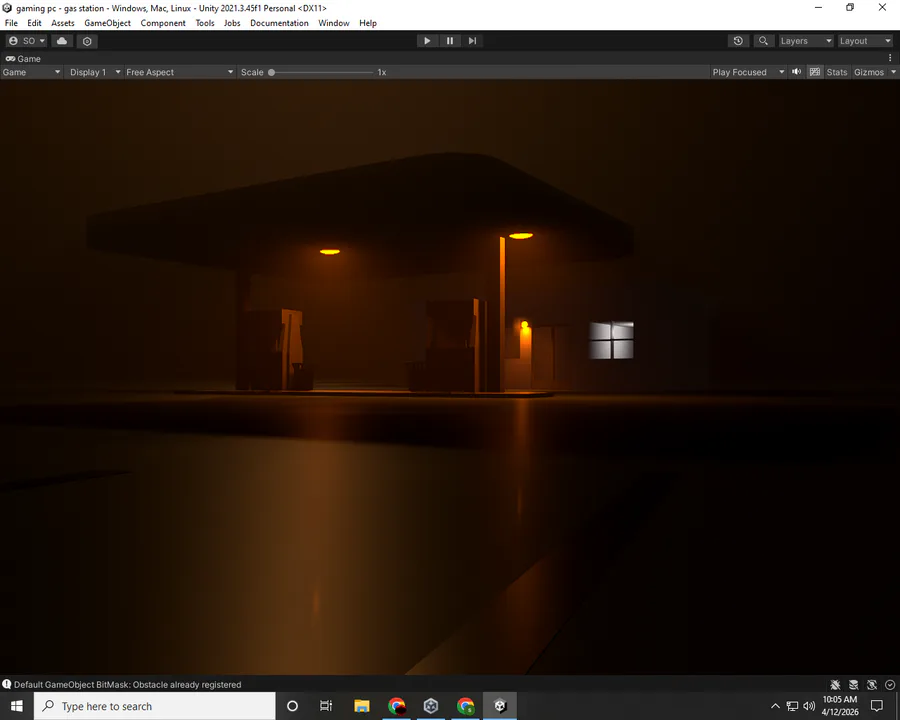
Task: Click the taskbar search box
Action: [154, 706]
